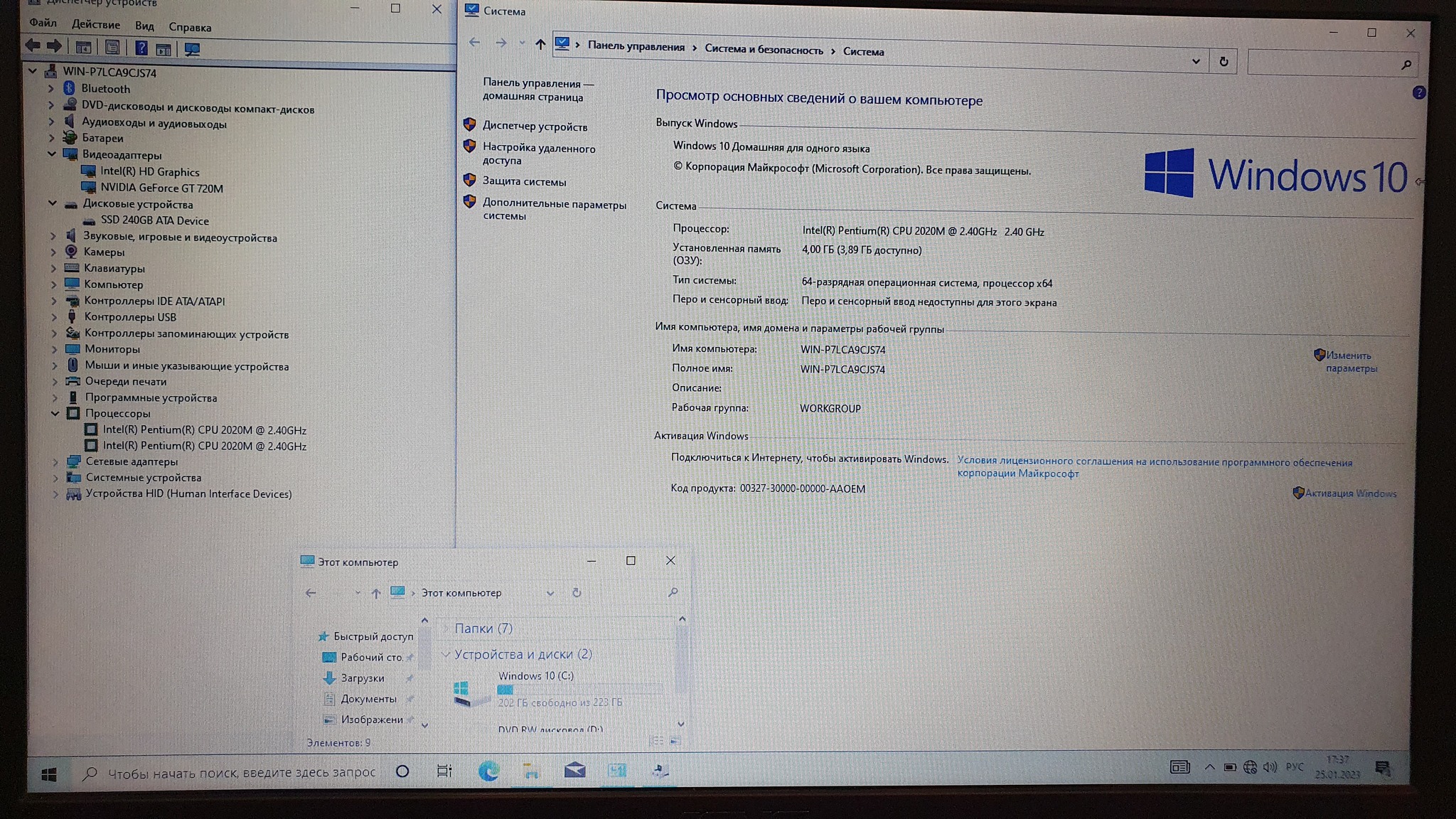Click the blue help icon in Device Manager toolbar
1456x819 pixels.
click(141, 48)
